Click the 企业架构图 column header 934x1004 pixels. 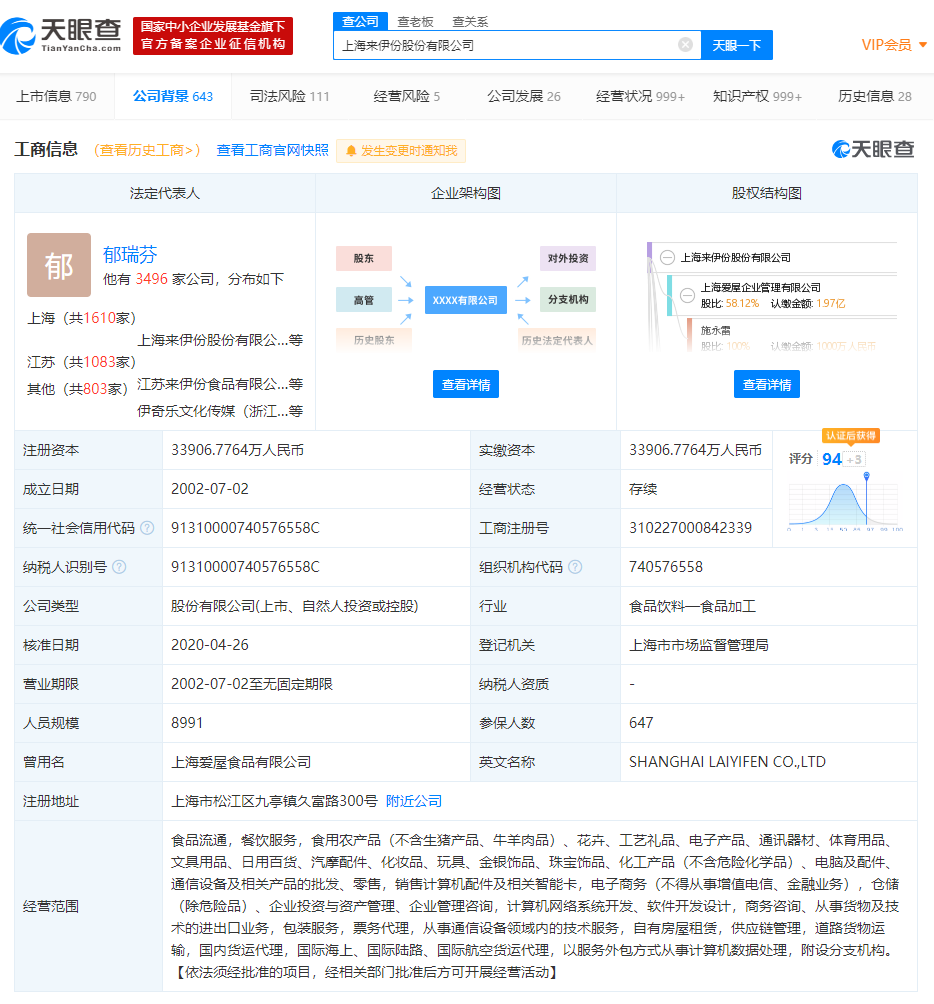pyautogui.click(x=465, y=193)
